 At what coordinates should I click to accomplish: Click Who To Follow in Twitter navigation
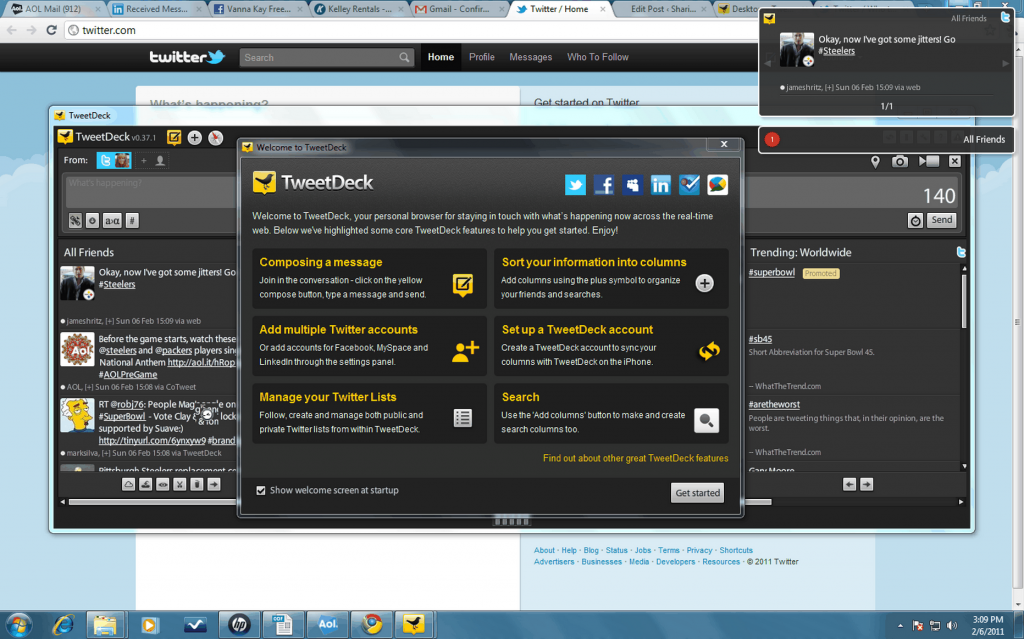click(598, 57)
